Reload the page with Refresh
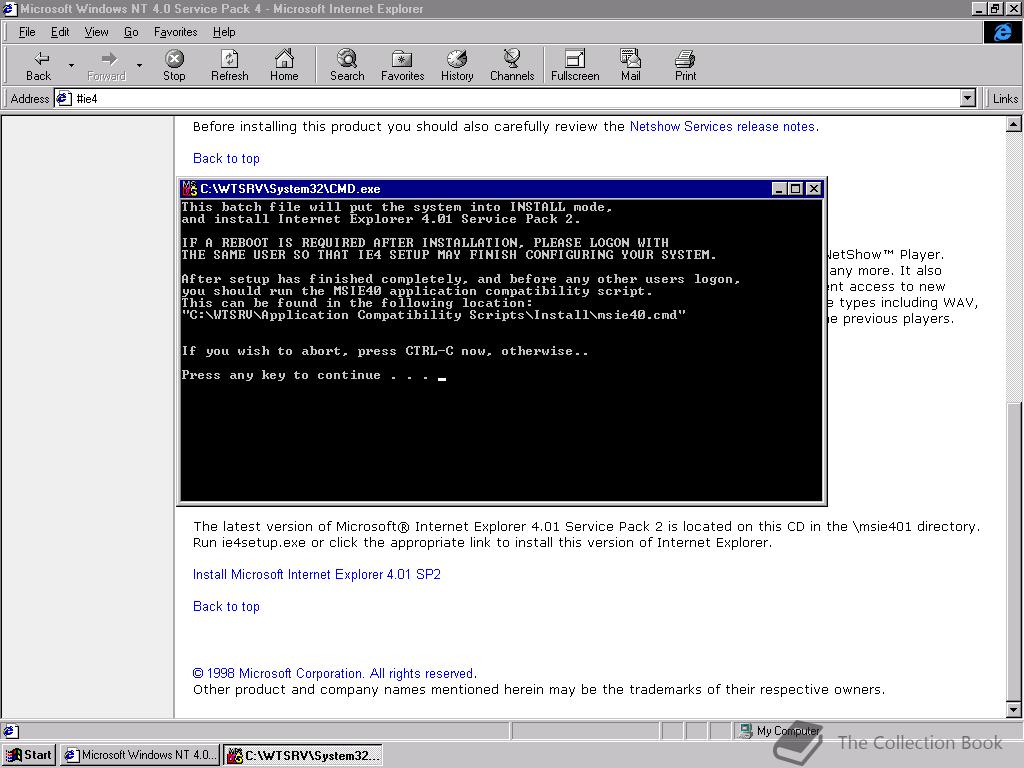 click(x=229, y=65)
